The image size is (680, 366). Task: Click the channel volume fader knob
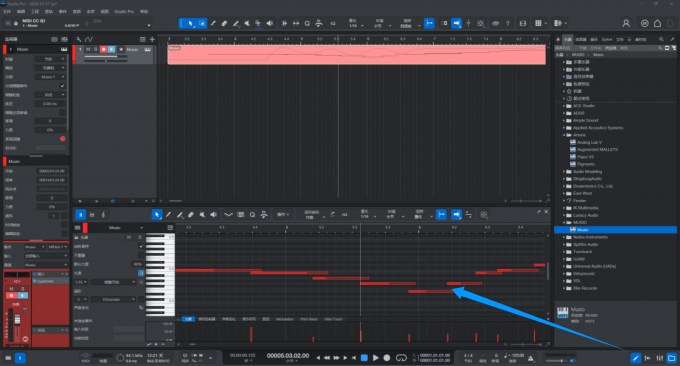[18, 320]
